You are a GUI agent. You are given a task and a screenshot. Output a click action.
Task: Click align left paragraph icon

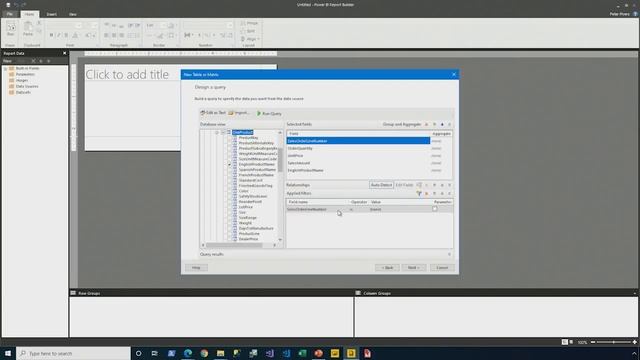106,36
